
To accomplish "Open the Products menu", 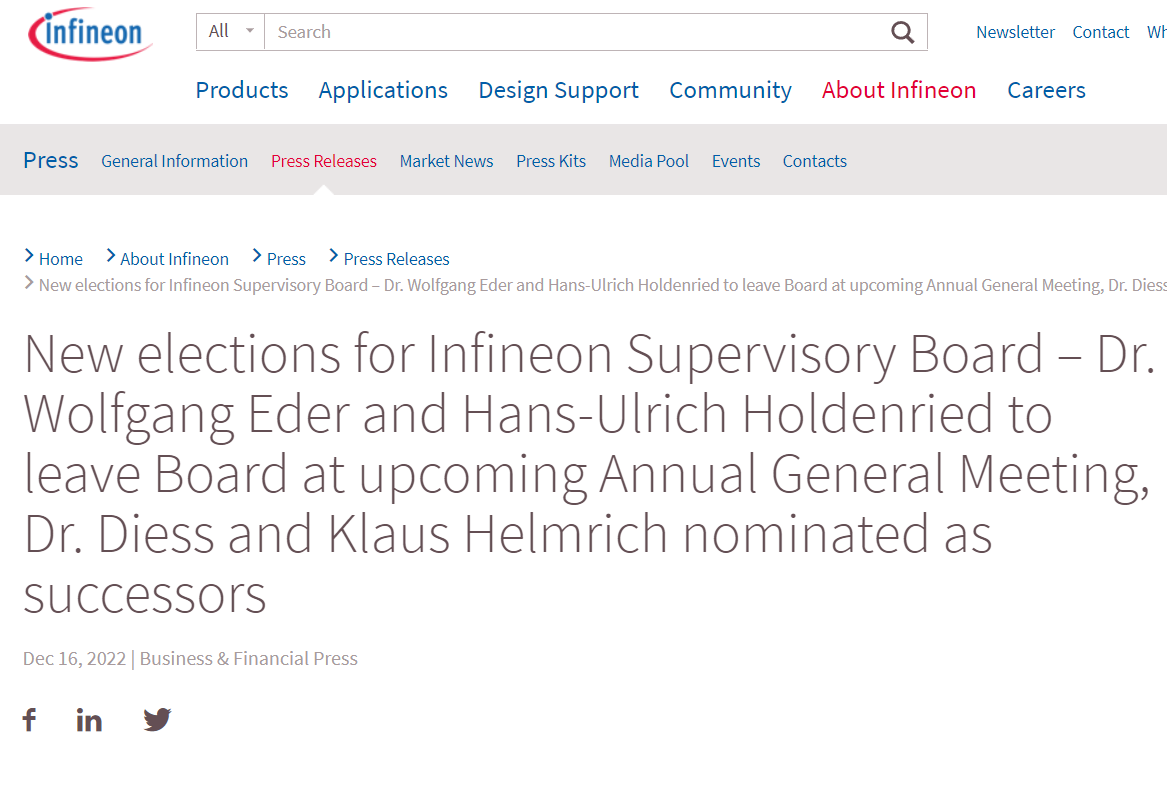I will point(242,90).
